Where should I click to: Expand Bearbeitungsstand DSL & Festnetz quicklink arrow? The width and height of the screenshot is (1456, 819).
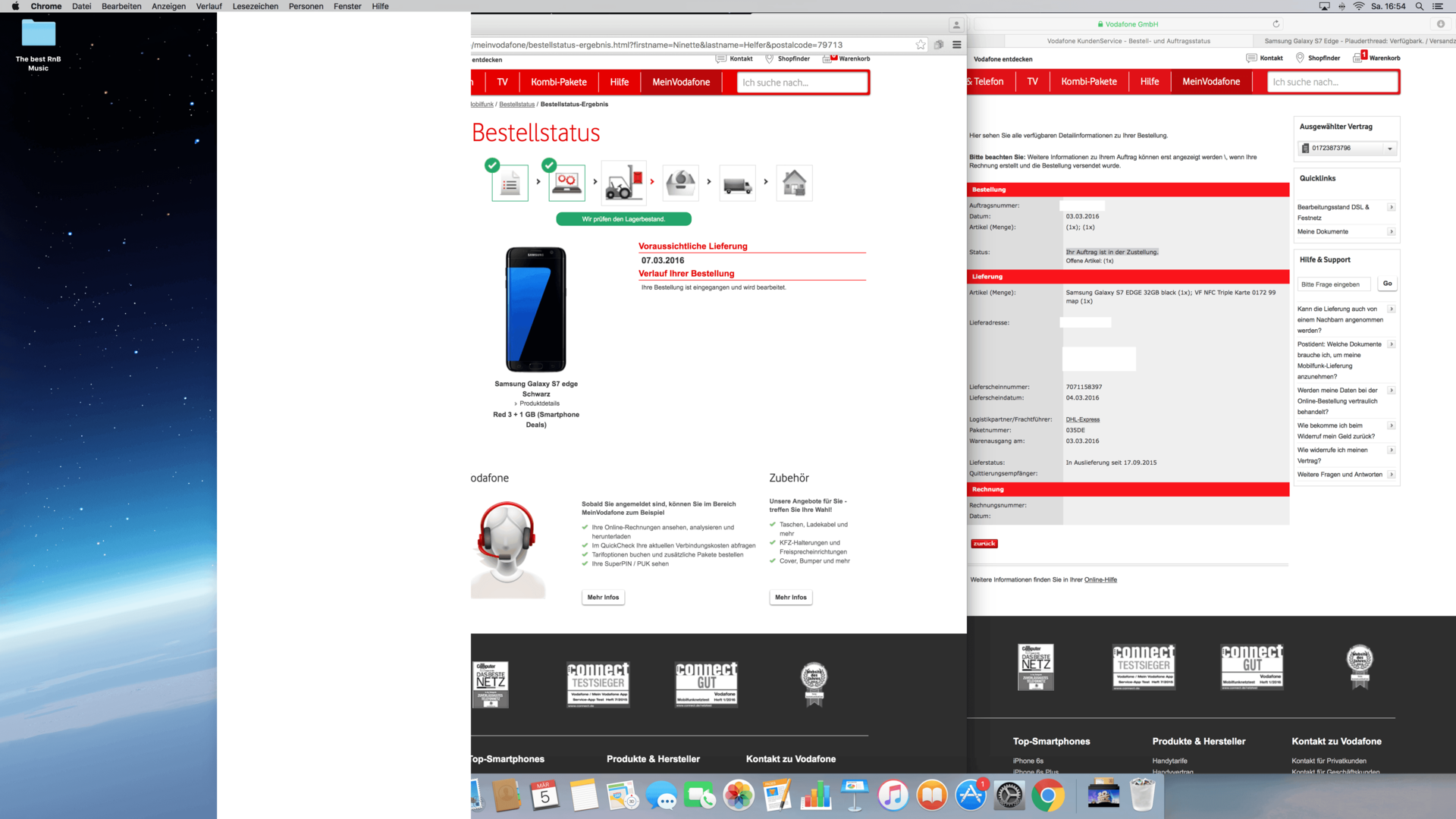[x=1392, y=207]
